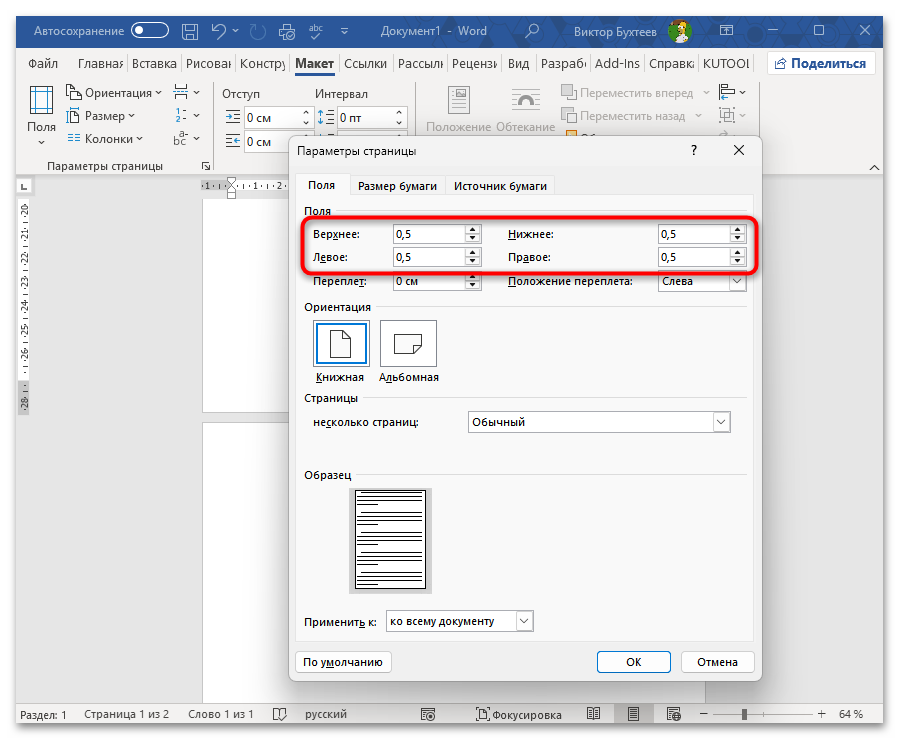The height and width of the screenshot is (739, 899).
Task: Open the Paper Source (Источник бумаги) tab
Action: click(x=500, y=186)
